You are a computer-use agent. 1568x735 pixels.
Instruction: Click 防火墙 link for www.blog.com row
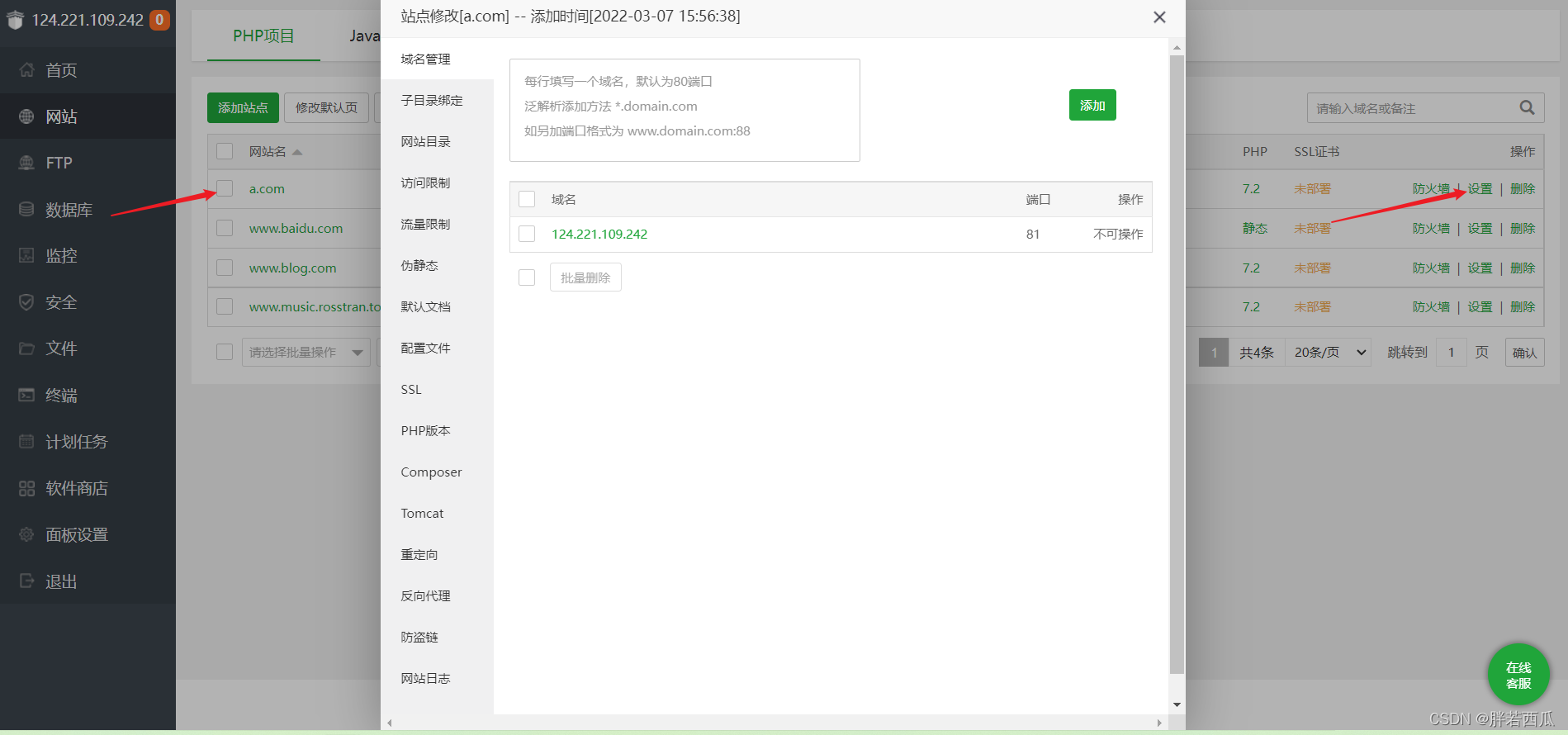click(1431, 268)
